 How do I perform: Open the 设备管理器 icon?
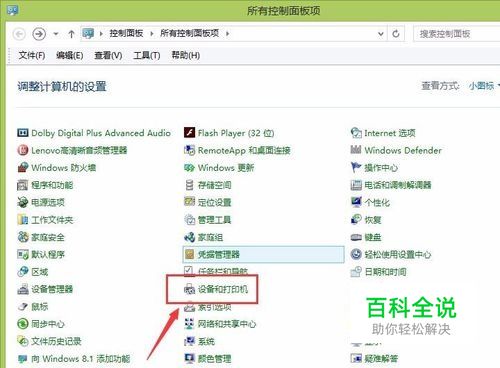[22, 289]
